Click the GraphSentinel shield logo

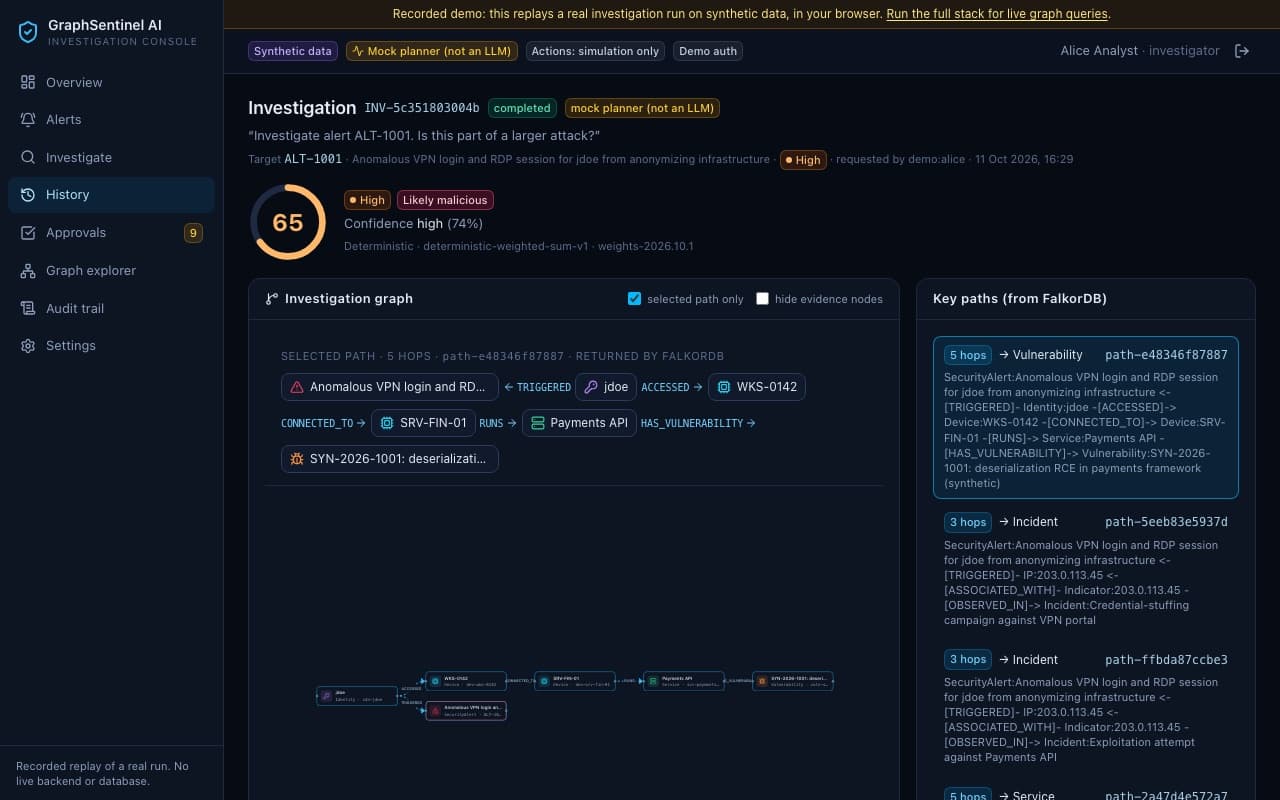point(28,32)
